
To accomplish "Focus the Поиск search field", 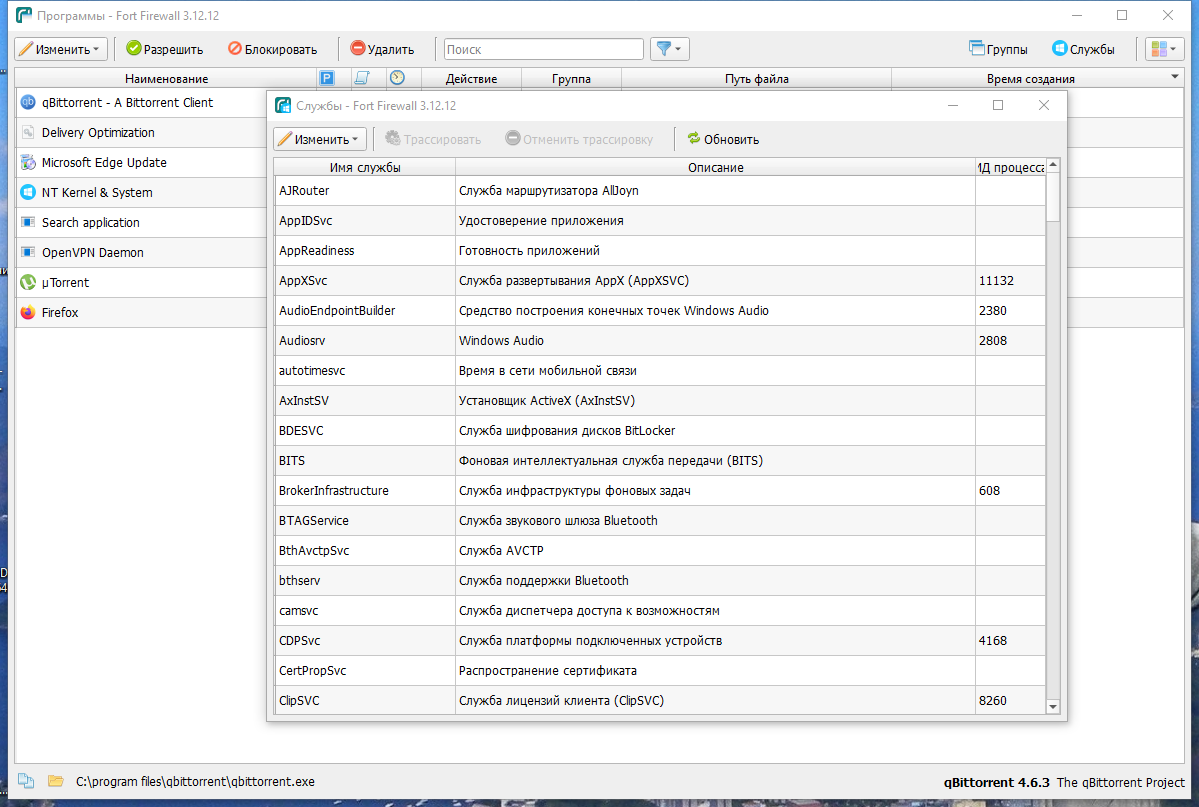I will pos(544,49).
